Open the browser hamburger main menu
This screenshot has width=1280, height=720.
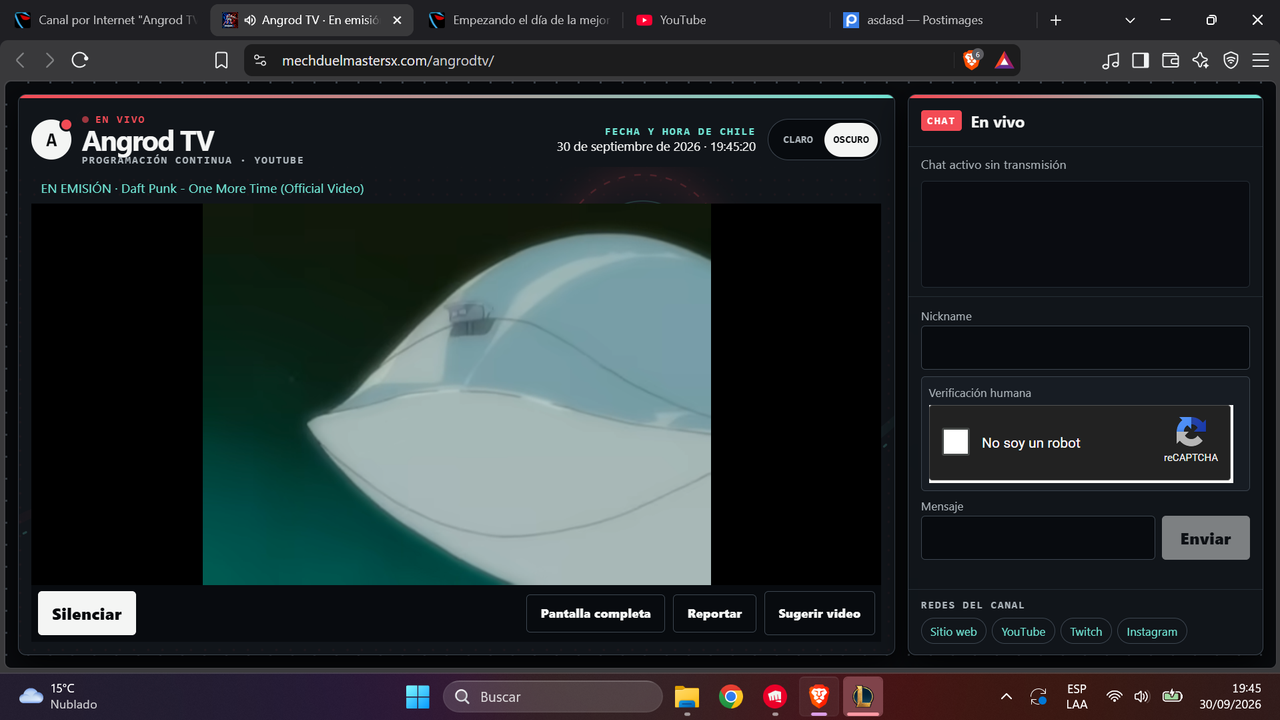pyautogui.click(x=1261, y=60)
